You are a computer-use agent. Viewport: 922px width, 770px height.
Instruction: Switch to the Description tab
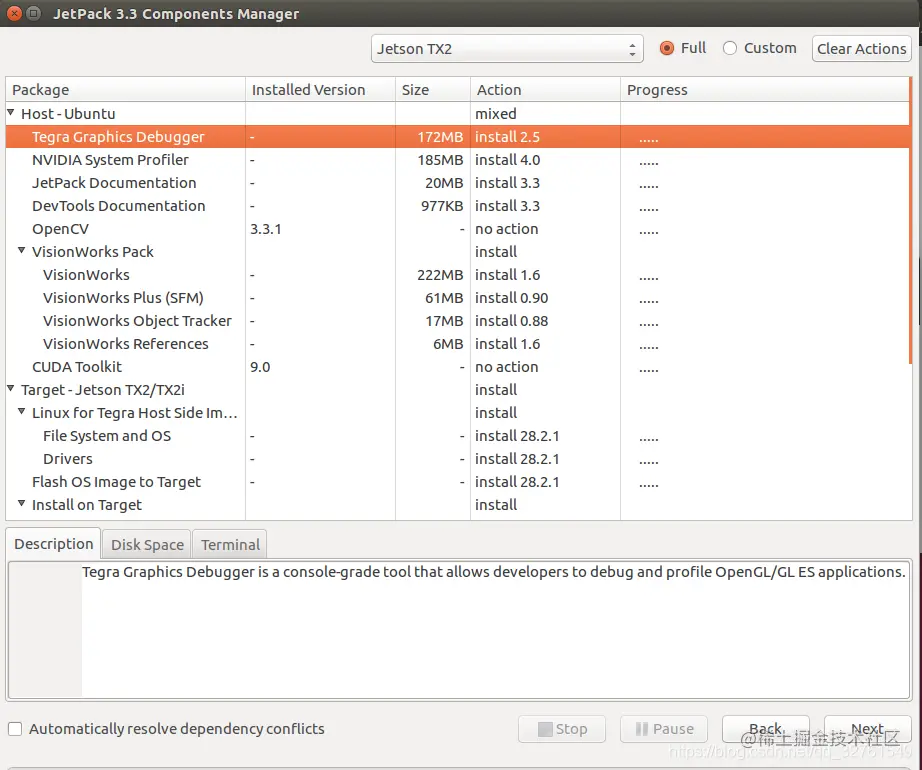(54, 544)
